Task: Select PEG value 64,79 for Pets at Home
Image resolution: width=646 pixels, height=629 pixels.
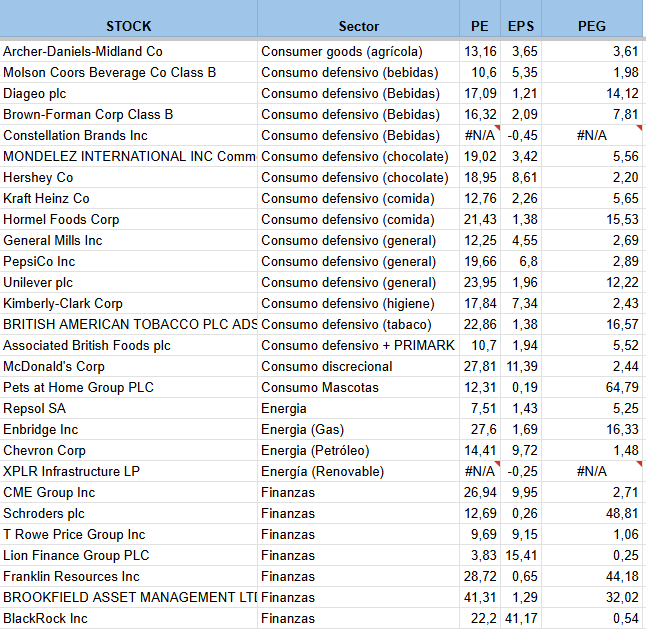Action: click(x=592, y=388)
